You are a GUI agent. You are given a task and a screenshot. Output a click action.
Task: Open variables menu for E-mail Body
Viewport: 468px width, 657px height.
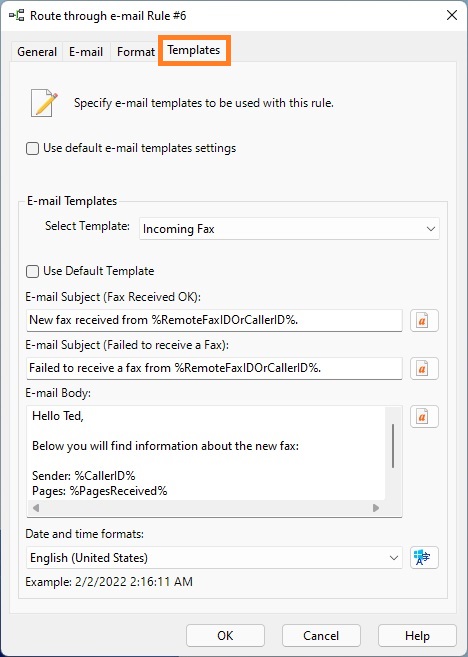[x=424, y=416]
